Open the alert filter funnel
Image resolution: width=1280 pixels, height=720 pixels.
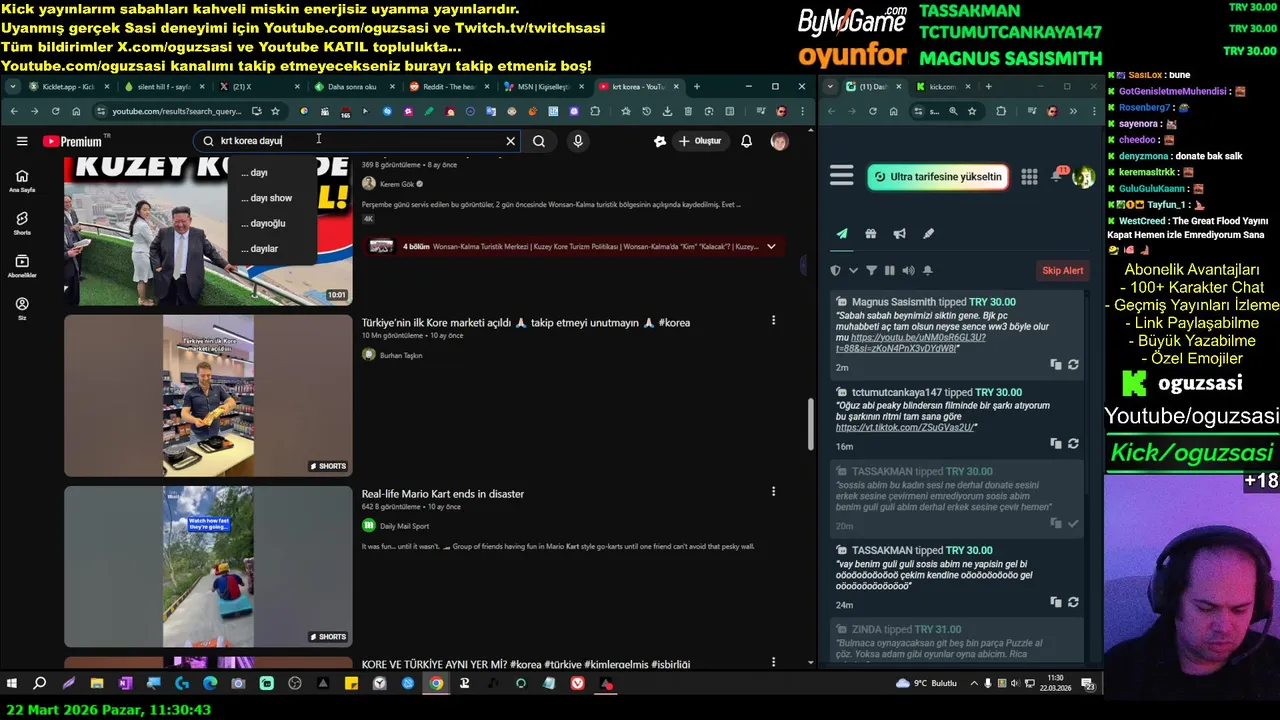871,270
